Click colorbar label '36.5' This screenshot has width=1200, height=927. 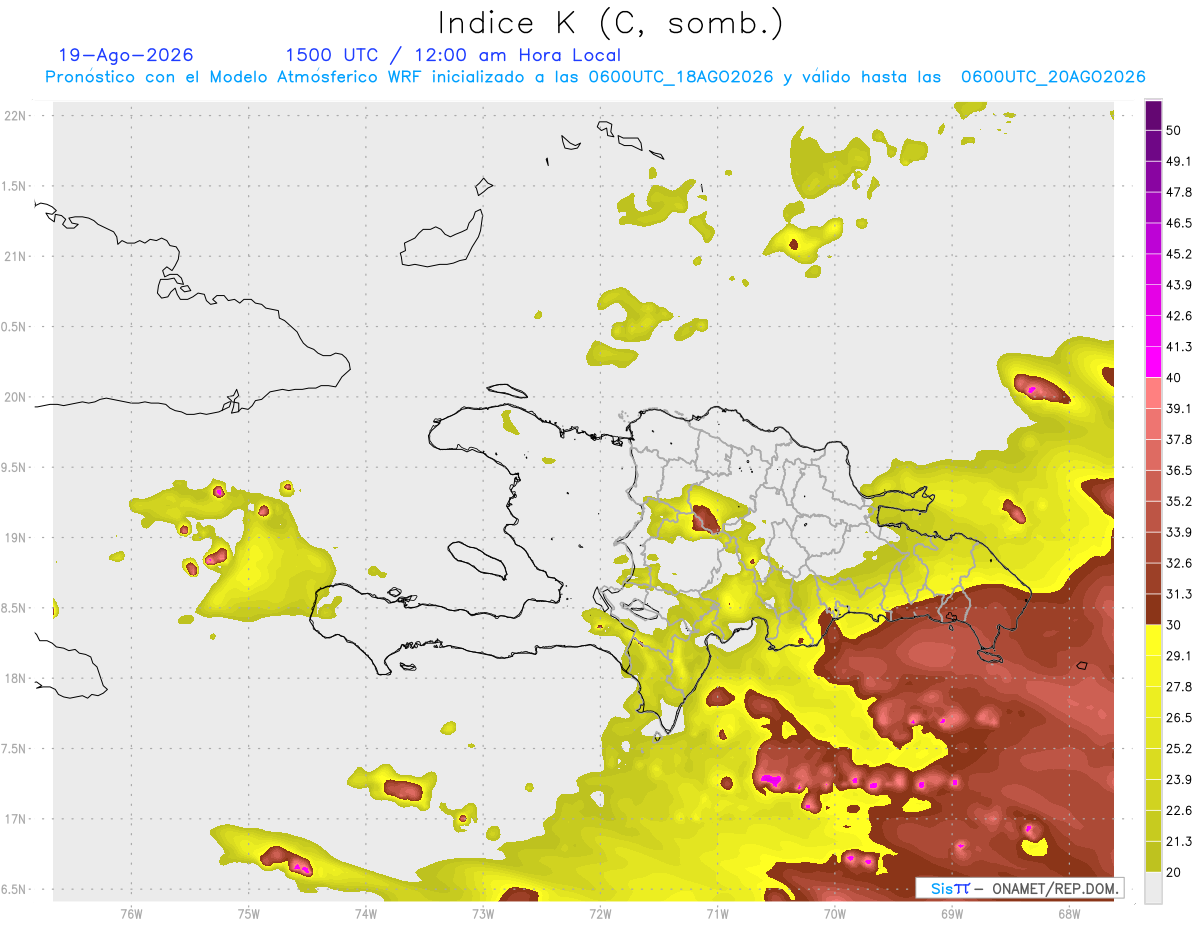click(x=1179, y=471)
